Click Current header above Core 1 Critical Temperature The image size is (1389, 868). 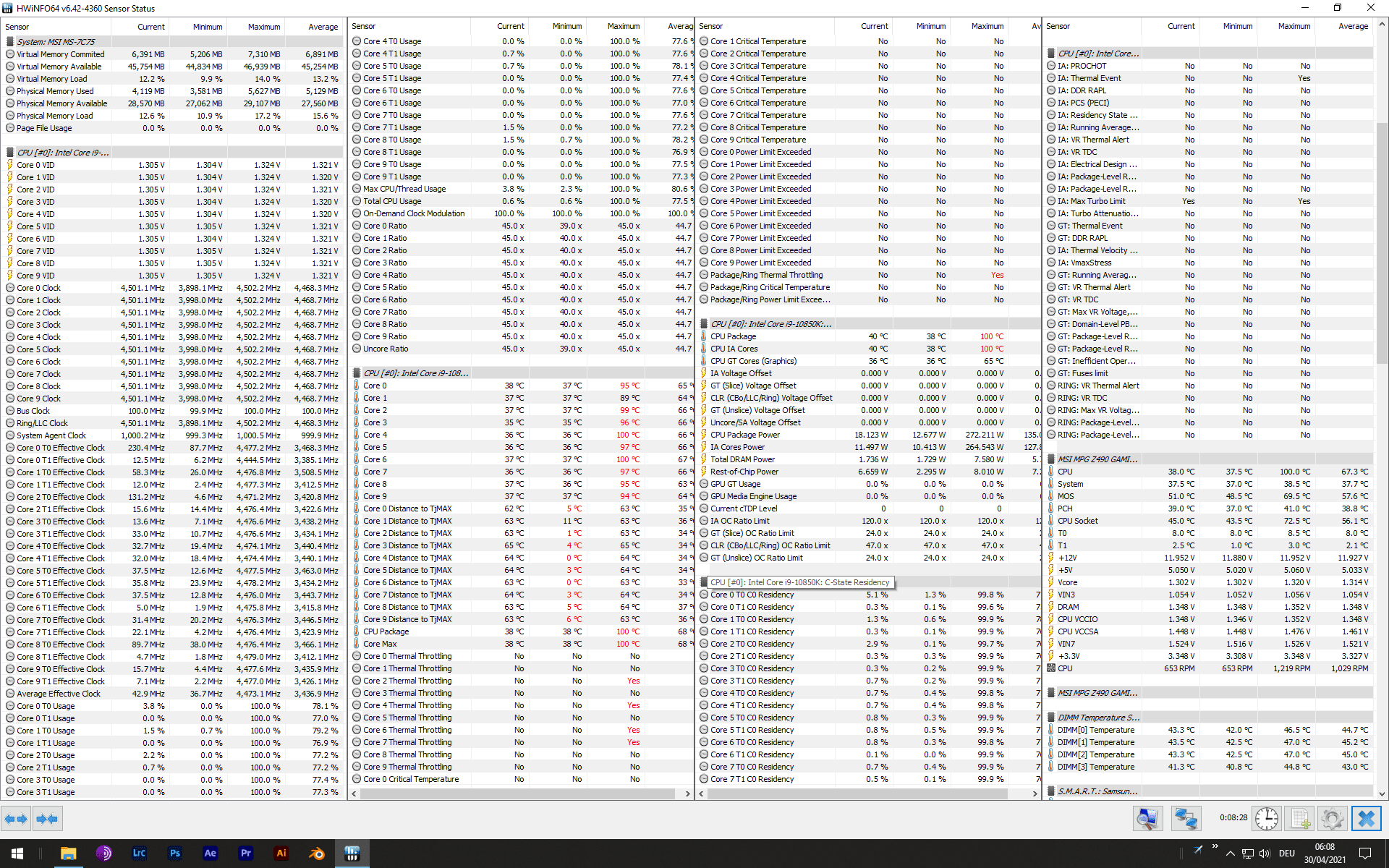click(x=863, y=26)
